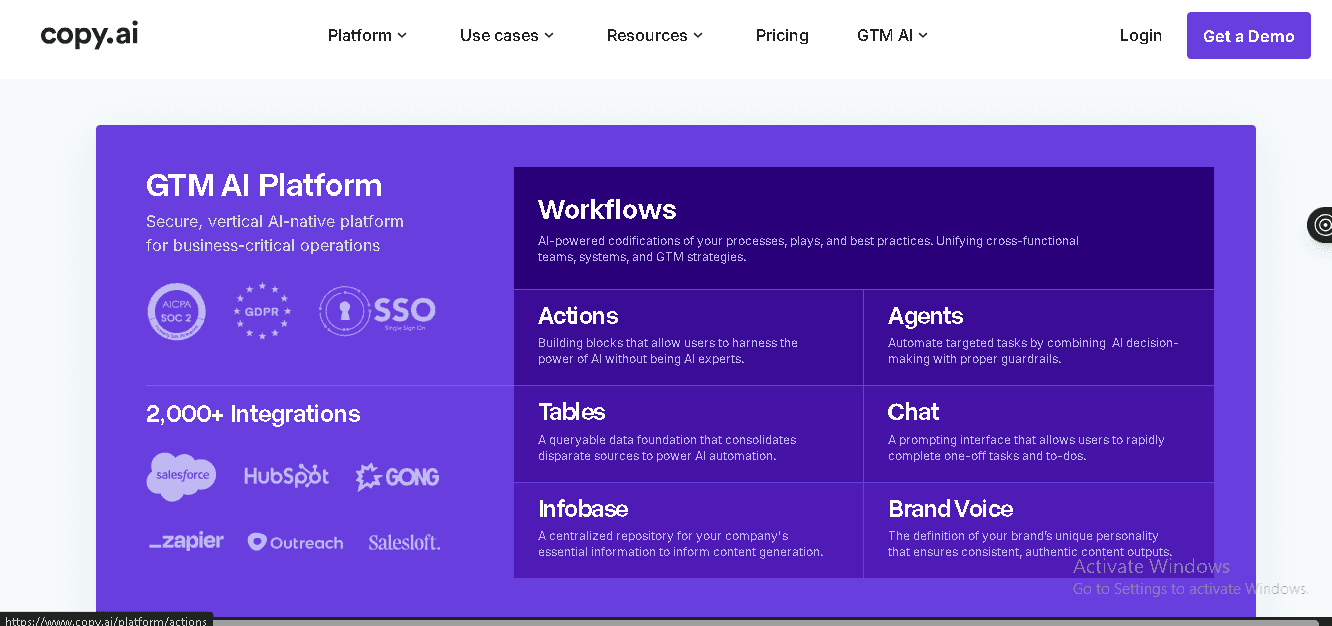Go to the Pricing page
This screenshot has width=1332, height=626.
[x=782, y=35]
